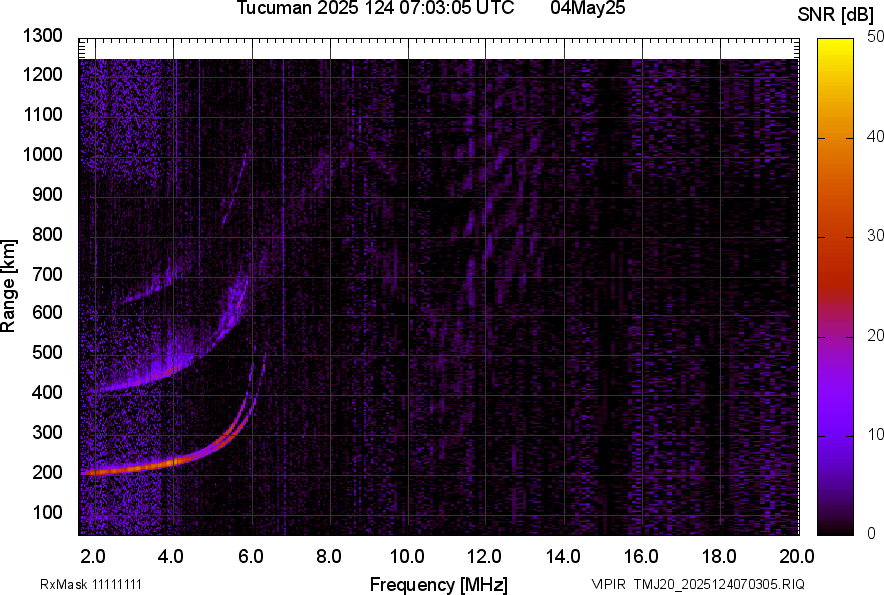884x595 pixels.
Task: Click the range tick label '400'
Action: 47,392
